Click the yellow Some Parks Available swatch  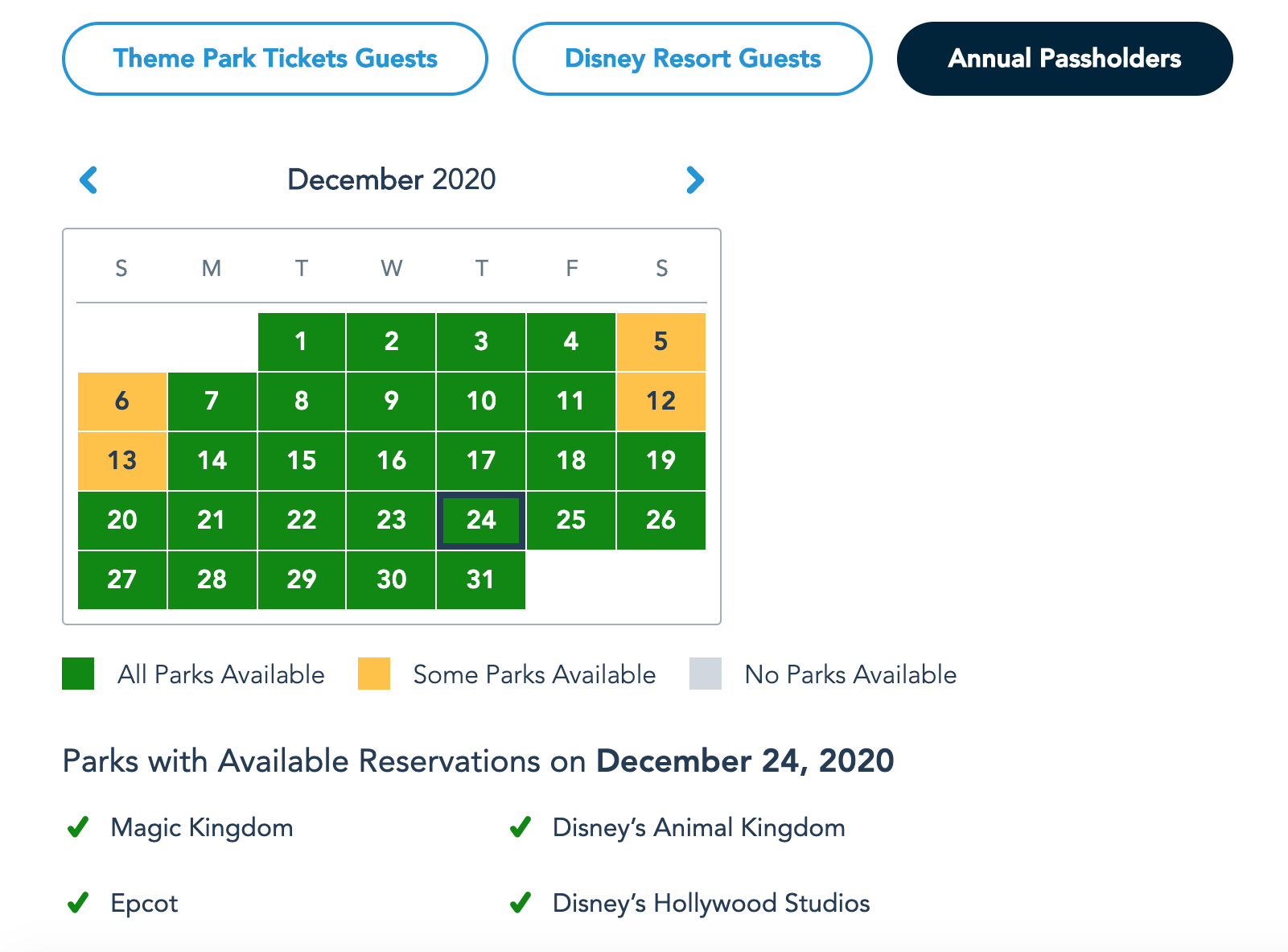click(x=374, y=674)
